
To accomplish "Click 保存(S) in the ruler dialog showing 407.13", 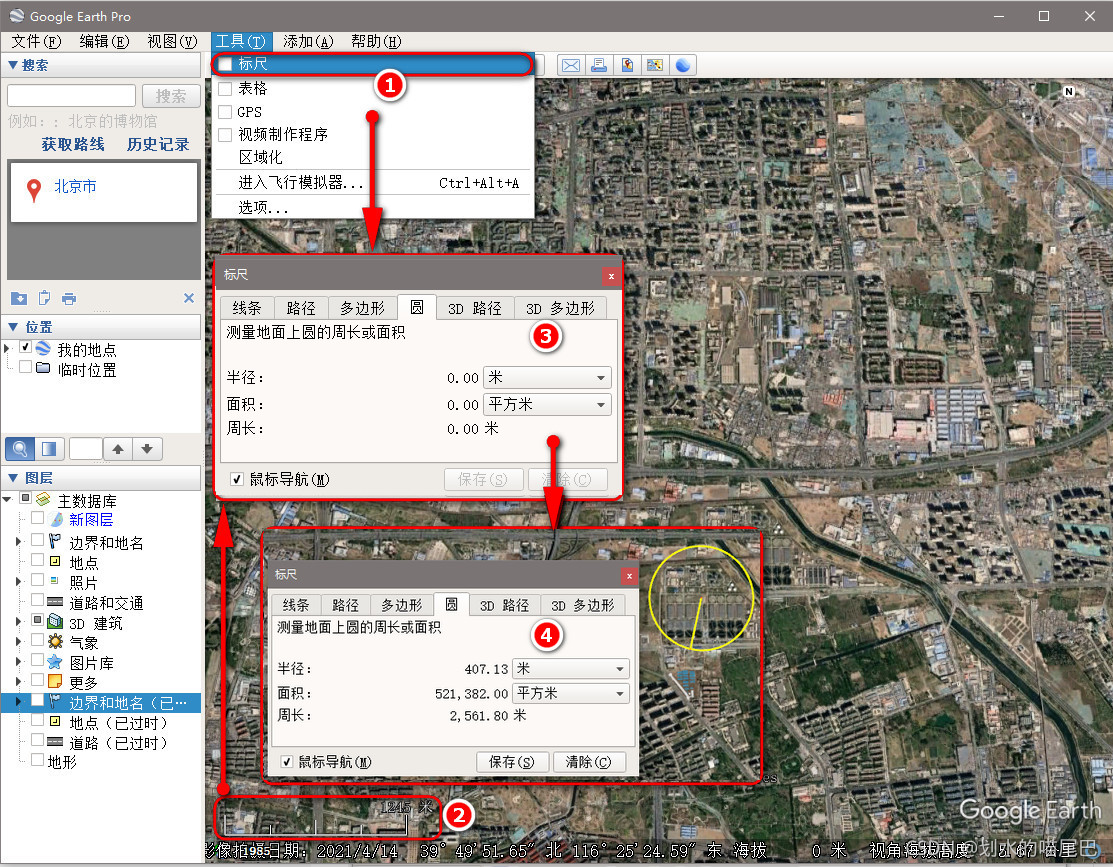I will (512, 762).
